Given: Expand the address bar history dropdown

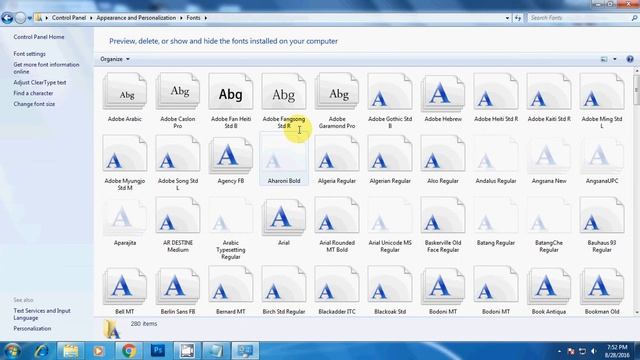Looking at the screenshot, I should point(507,18).
